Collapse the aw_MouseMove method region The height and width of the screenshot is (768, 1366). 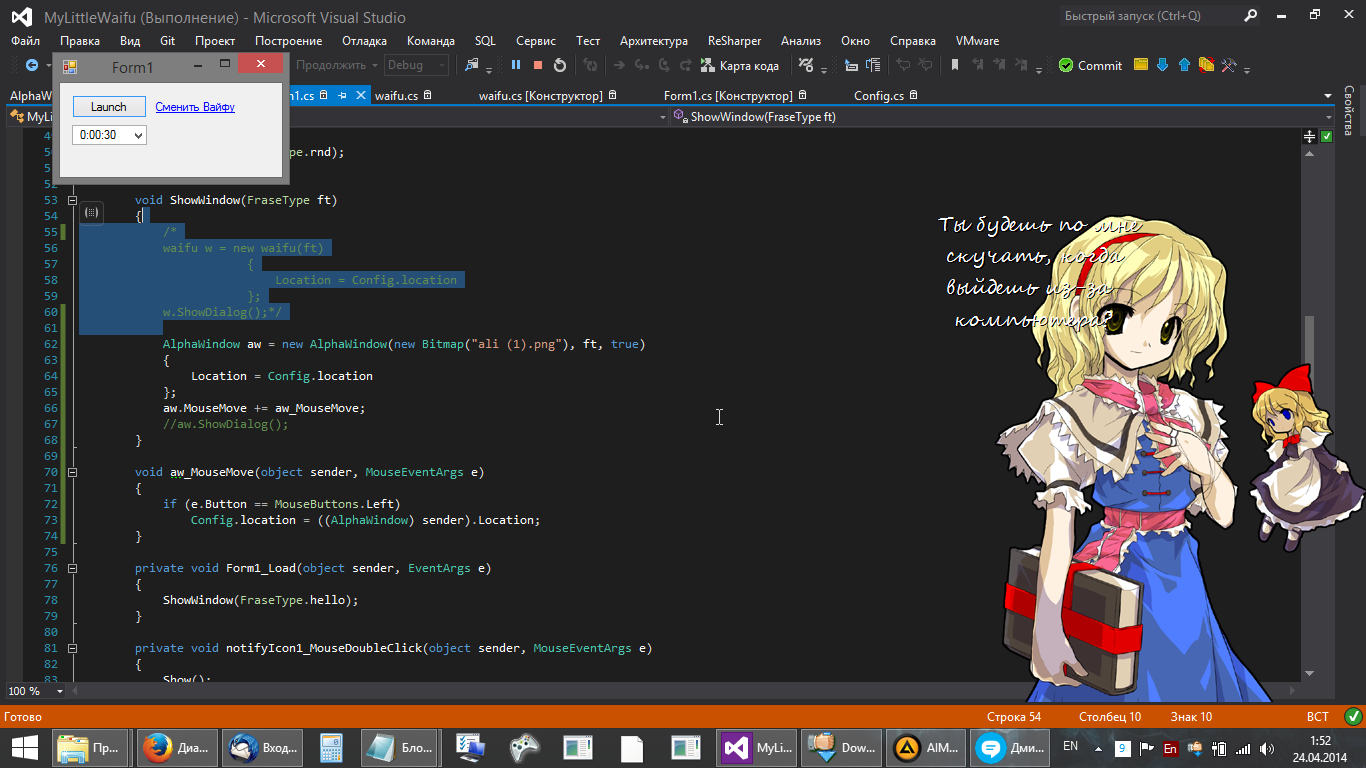pos(72,472)
